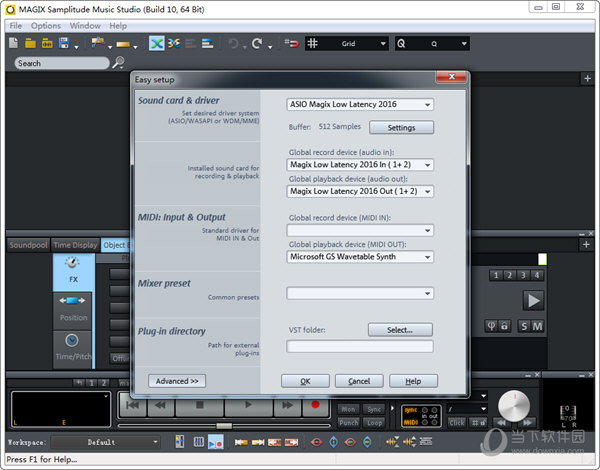
Task: Click the redo arrow icon
Action: (x=257, y=43)
